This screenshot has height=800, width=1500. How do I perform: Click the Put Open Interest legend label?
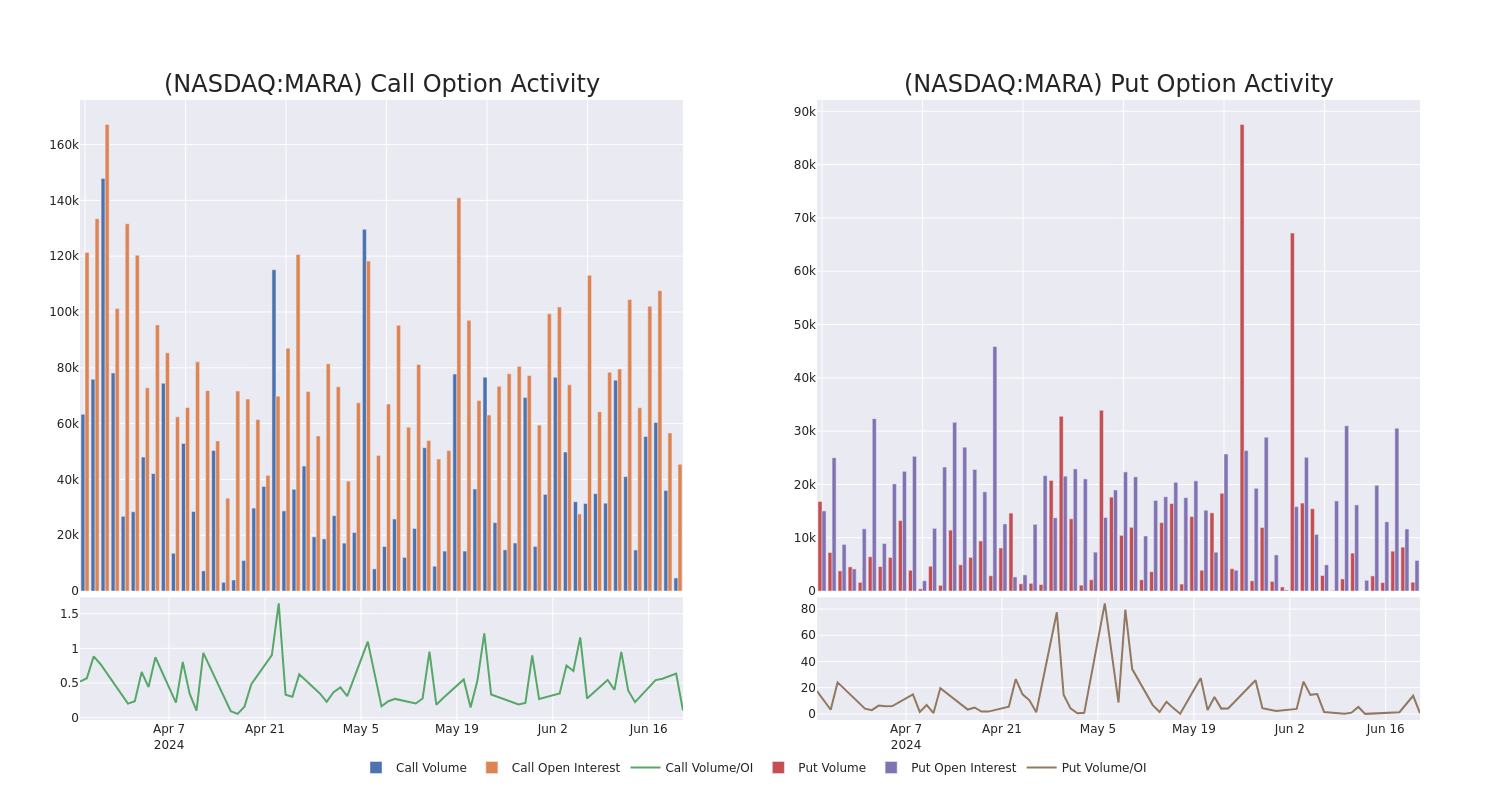(x=963, y=768)
